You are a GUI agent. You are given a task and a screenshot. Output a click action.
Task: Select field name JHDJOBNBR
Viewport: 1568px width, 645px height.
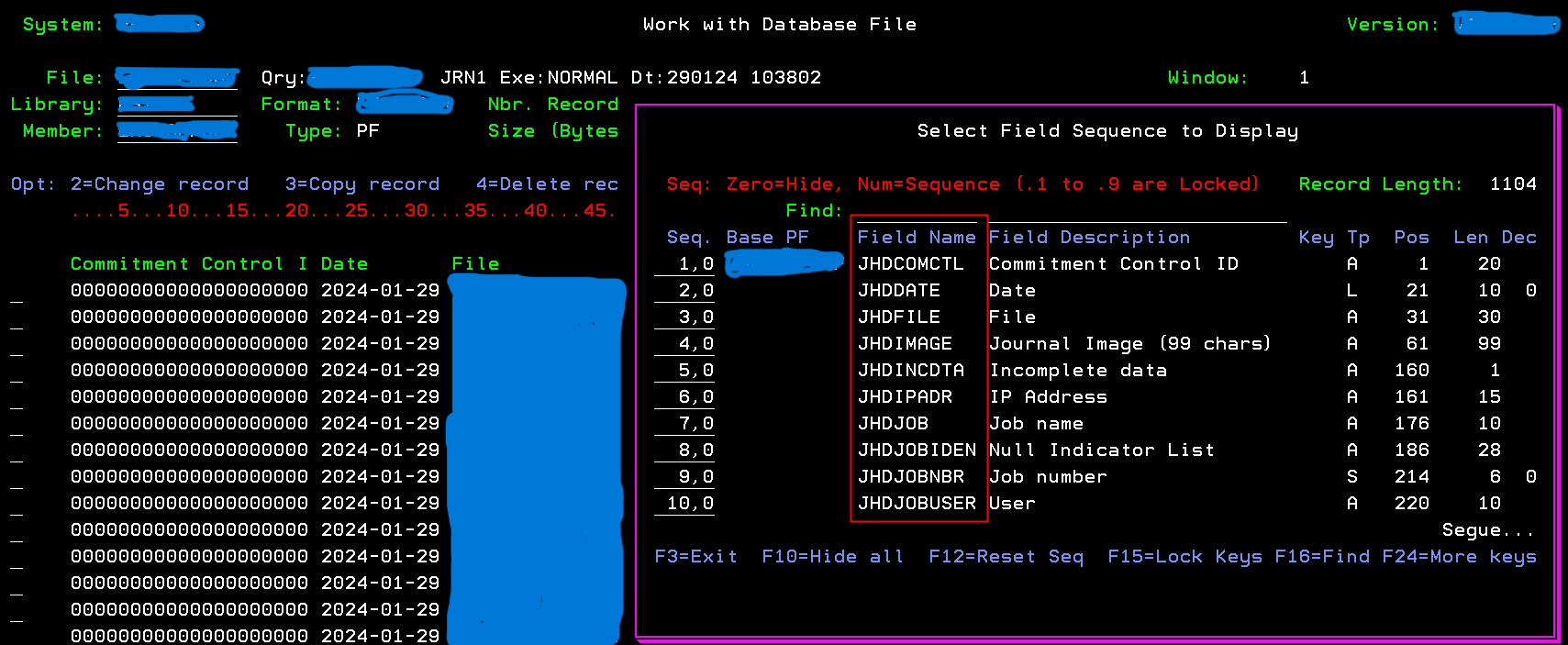pyautogui.click(x=911, y=477)
